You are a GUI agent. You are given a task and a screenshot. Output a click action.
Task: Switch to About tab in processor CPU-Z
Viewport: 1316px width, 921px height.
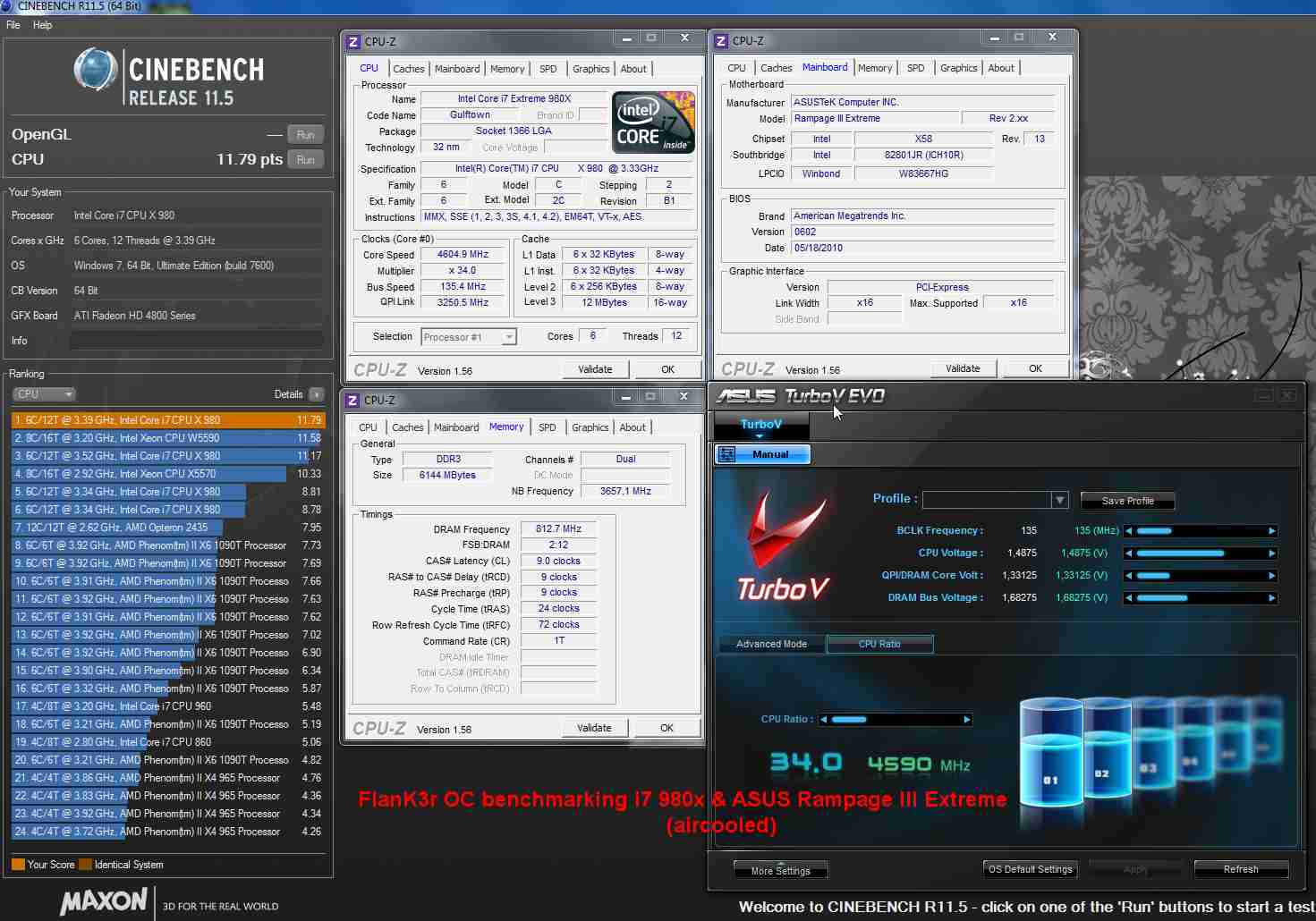tap(633, 69)
